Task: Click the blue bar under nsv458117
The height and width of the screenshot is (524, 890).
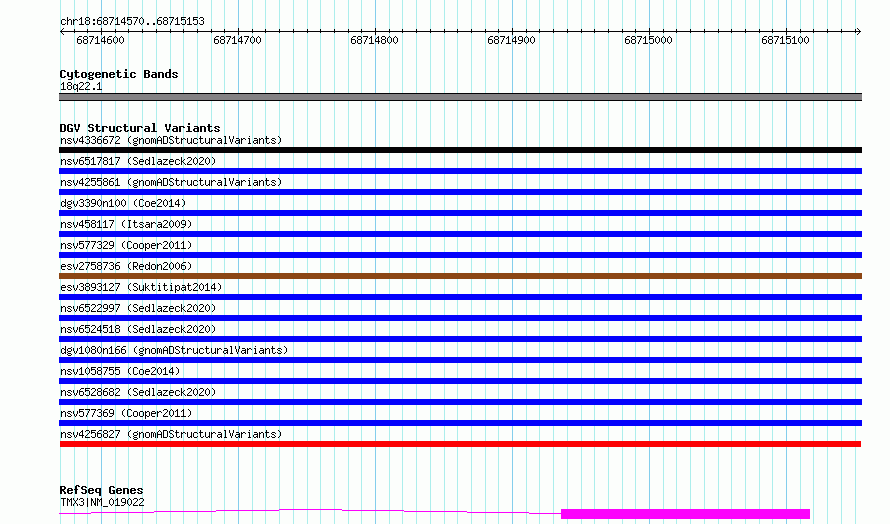Action: (460, 234)
